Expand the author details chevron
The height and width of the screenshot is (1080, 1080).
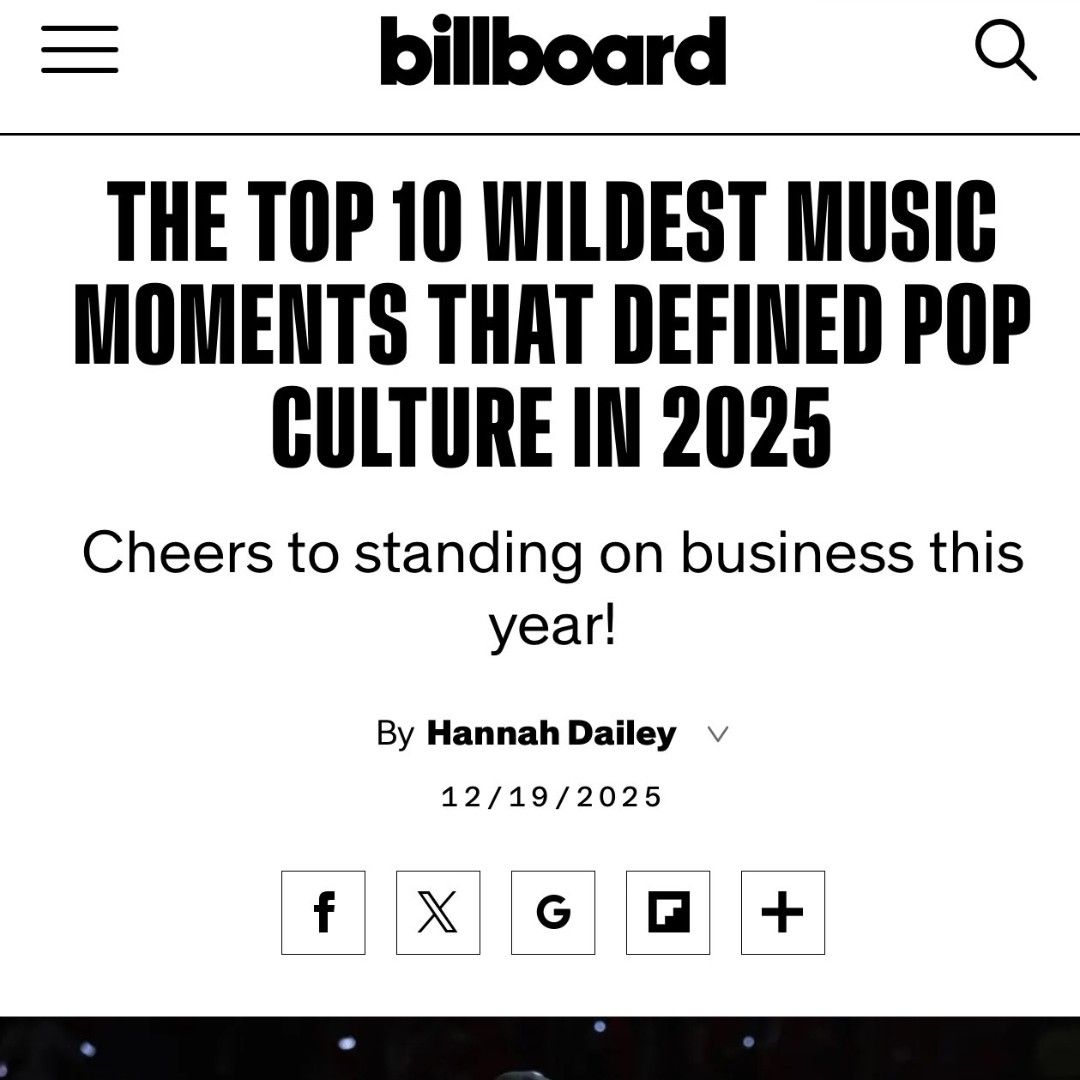(x=717, y=735)
